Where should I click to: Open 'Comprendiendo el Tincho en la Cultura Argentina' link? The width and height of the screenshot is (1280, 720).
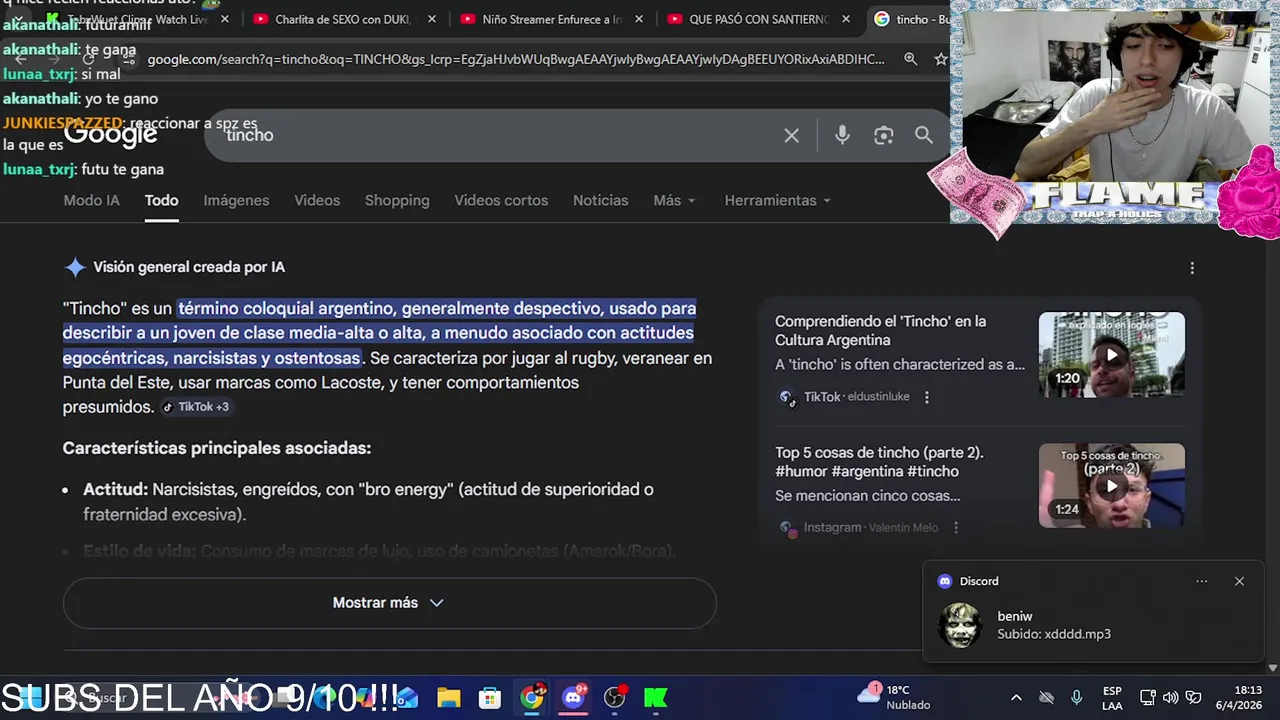pyautogui.click(x=880, y=331)
